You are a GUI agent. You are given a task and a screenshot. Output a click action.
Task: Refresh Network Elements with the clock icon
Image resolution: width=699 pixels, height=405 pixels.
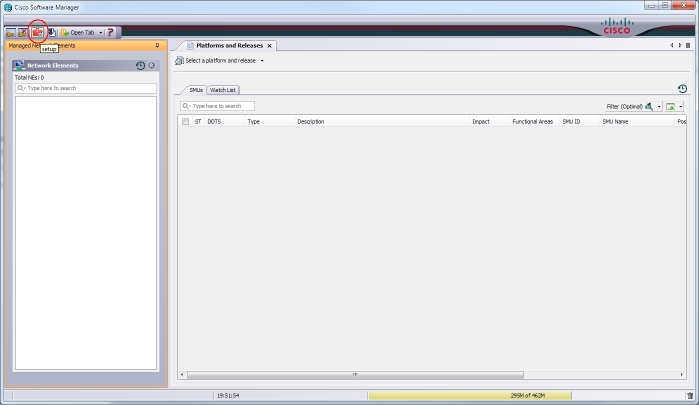(x=140, y=66)
